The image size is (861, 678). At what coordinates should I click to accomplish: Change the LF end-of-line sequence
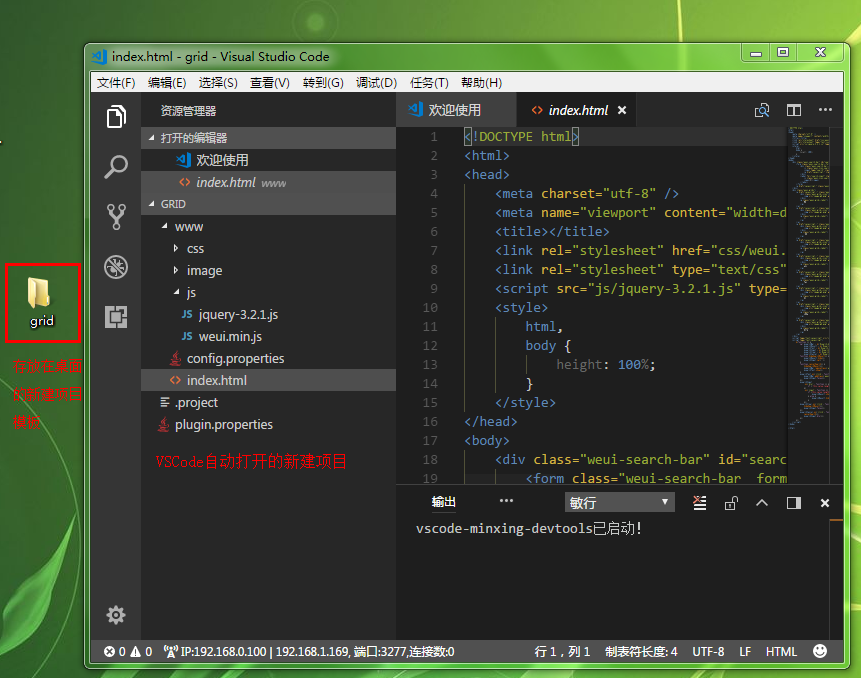745,652
